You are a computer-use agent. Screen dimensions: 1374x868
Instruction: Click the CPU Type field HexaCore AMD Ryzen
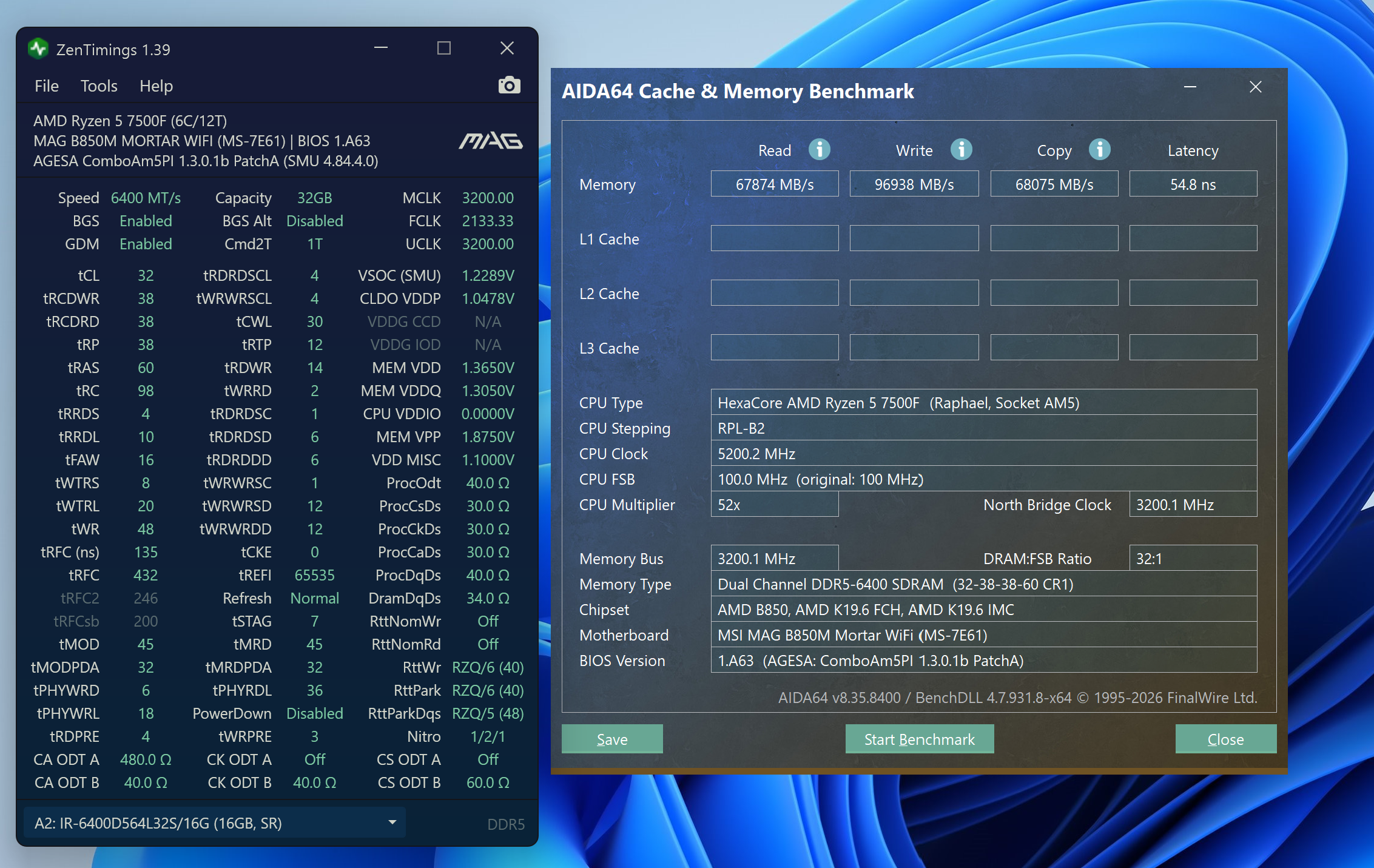(x=984, y=403)
